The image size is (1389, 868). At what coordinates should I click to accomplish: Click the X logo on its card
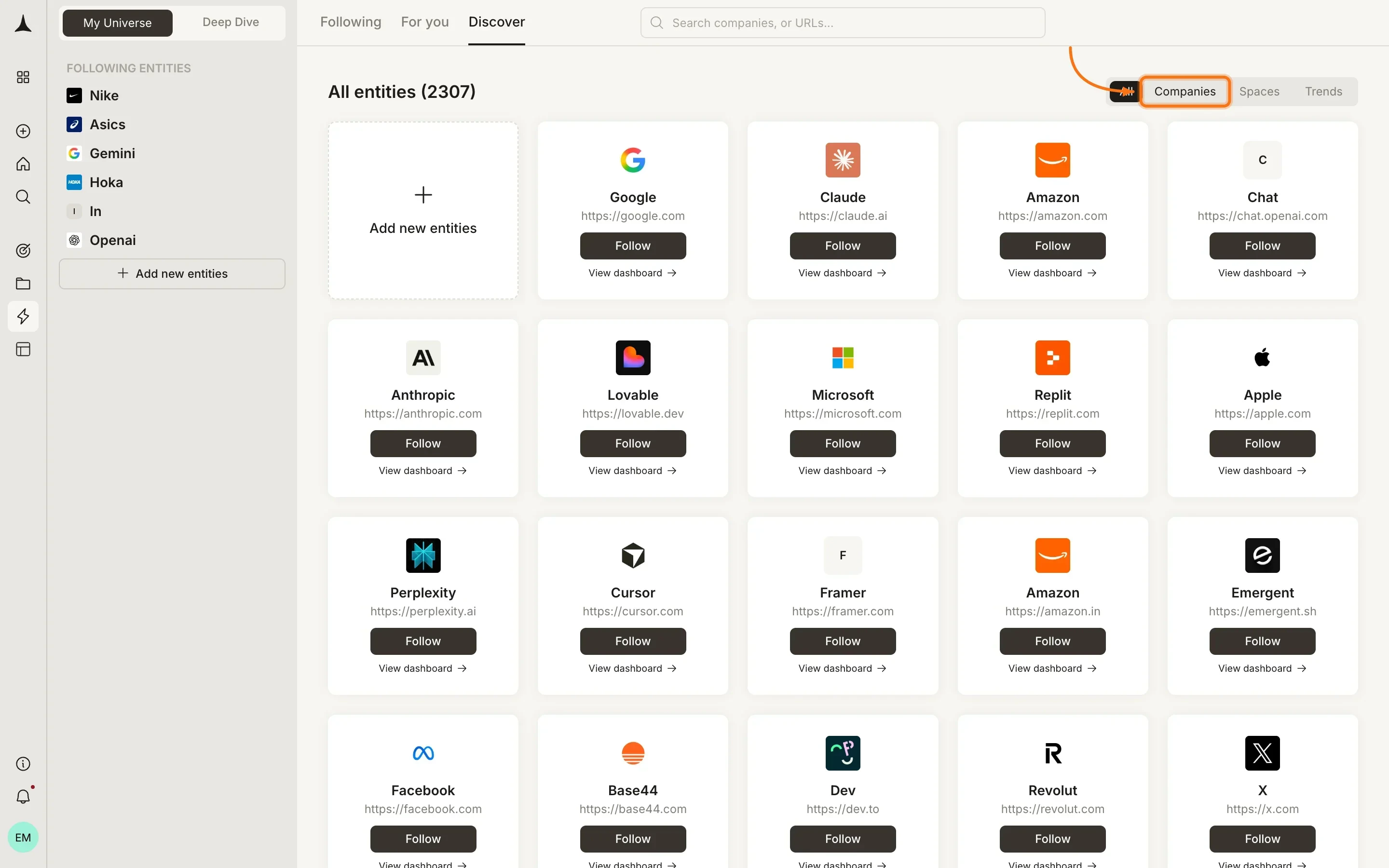coord(1262,753)
